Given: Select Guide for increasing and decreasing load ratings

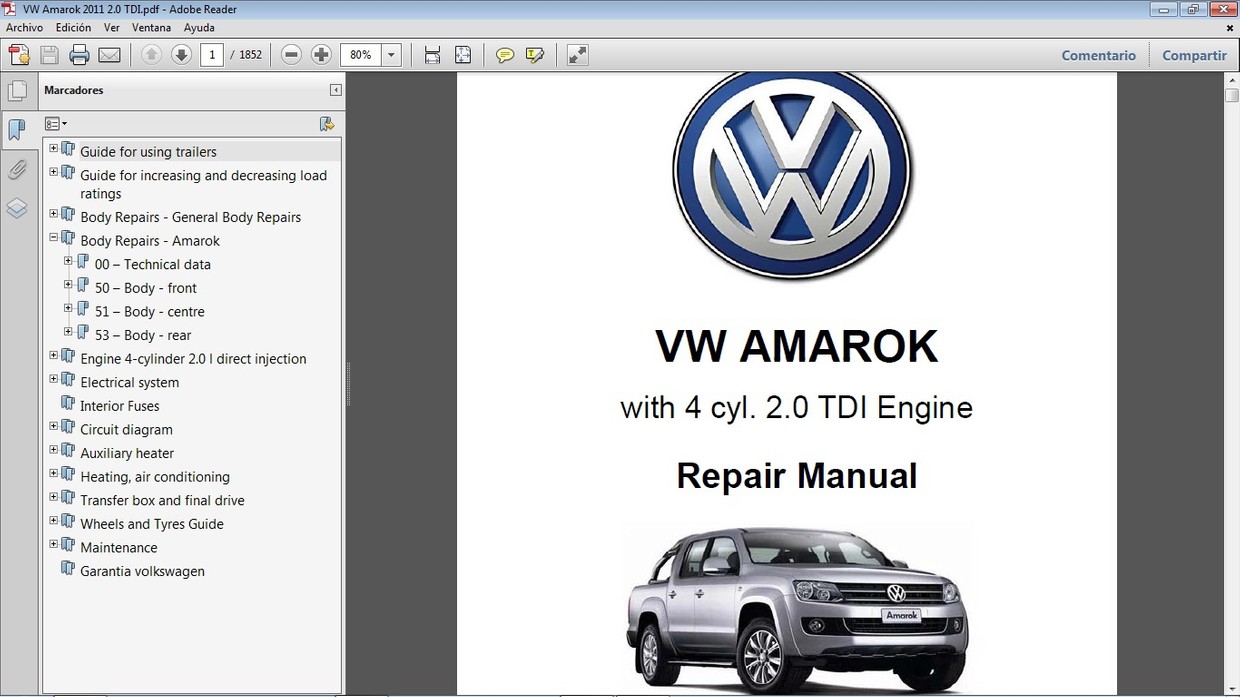Looking at the screenshot, I should 204,184.
